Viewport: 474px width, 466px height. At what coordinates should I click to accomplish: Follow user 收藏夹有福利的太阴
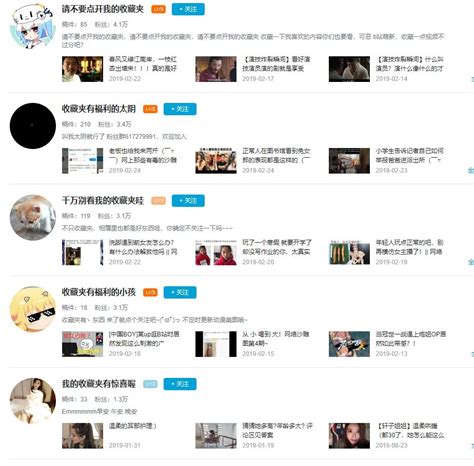pyautogui.click(x=180, y=109)
